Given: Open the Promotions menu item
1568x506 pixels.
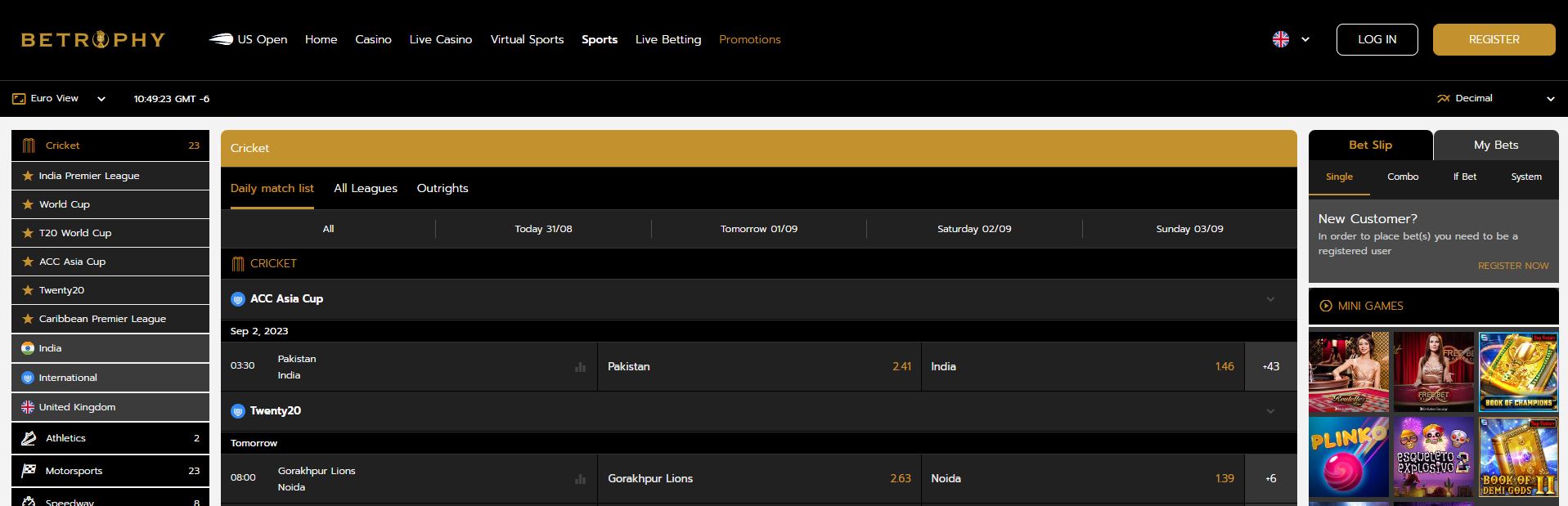Looking at the screenshot, I should click(x=750, y=39).
